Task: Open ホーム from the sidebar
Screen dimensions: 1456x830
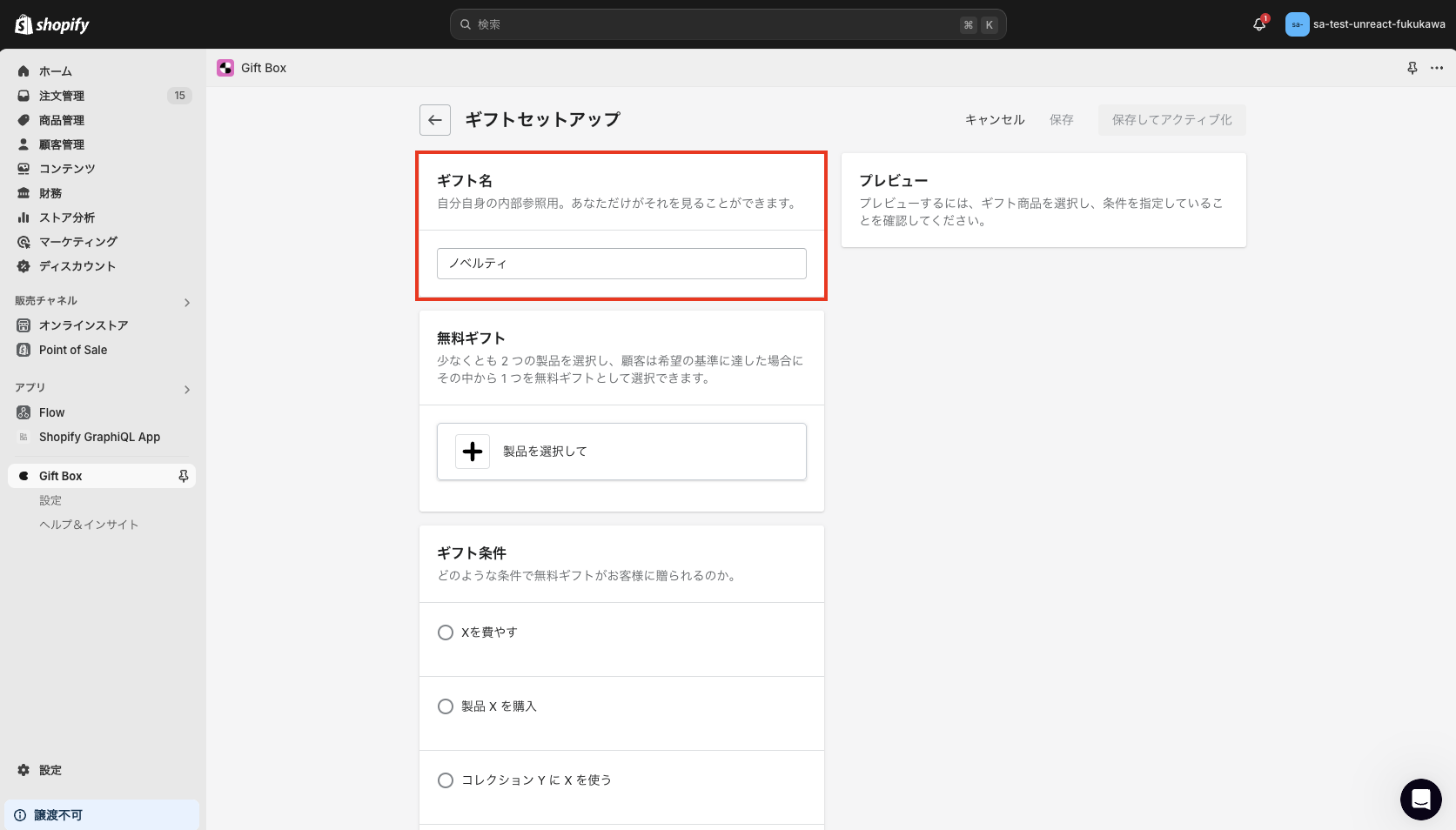Action: 54,70
